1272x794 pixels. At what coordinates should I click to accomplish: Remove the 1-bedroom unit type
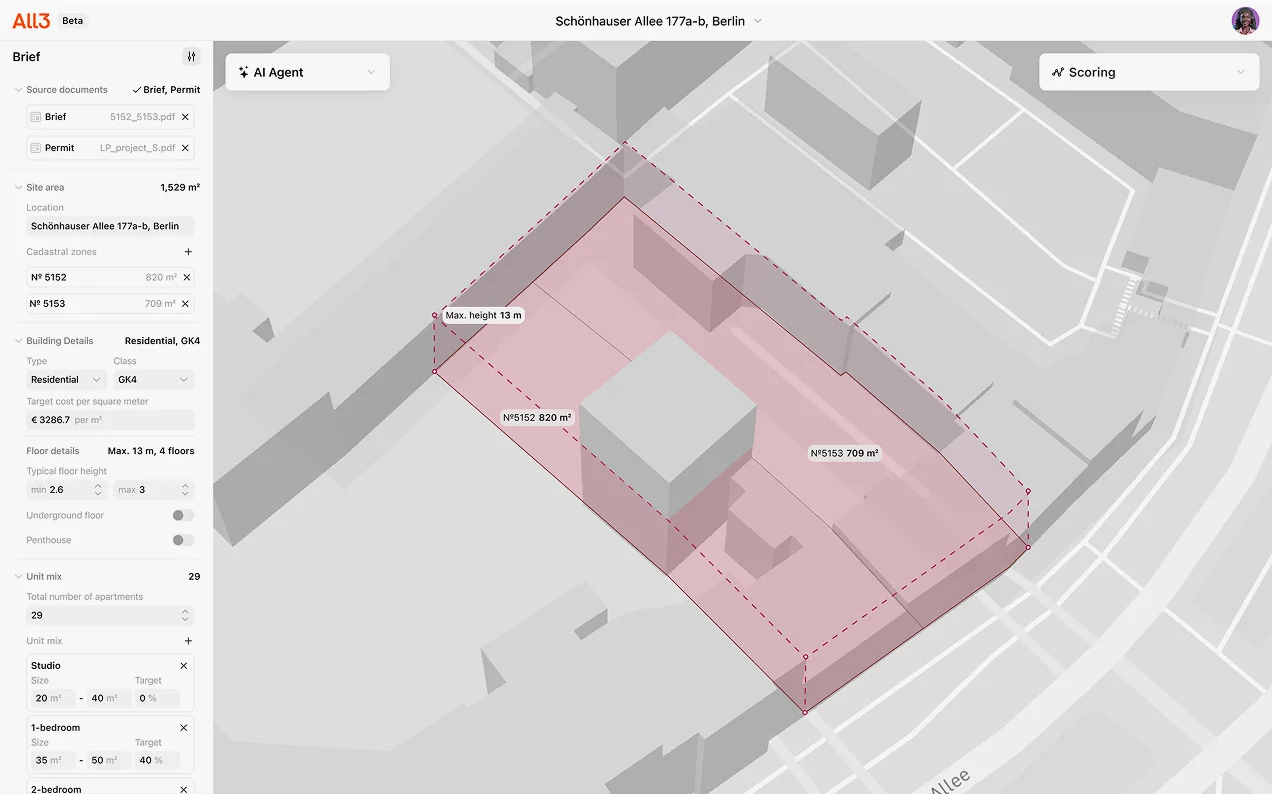[x=184, y=728]
